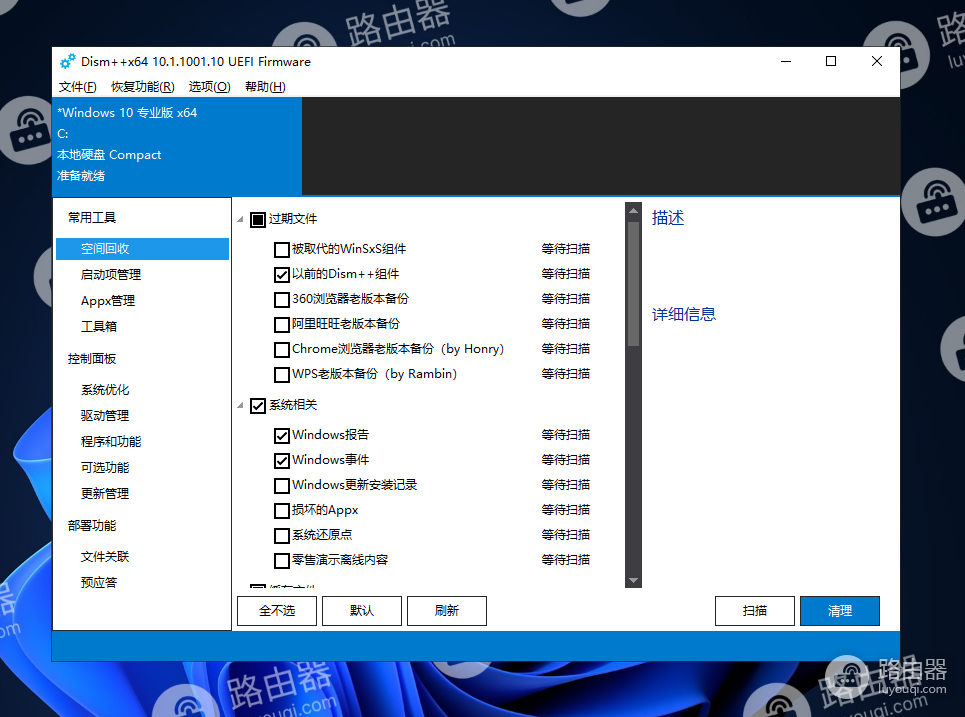Click the vertical scrollbar thumb in list
965x717 pixels.
coord(633,284)
